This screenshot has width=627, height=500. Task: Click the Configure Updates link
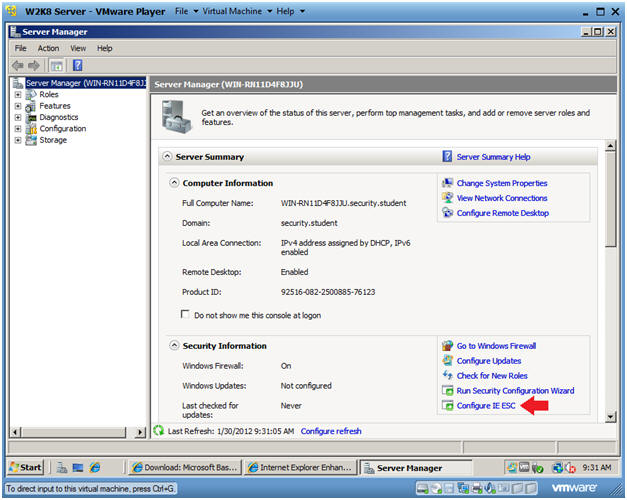point(489,361)
